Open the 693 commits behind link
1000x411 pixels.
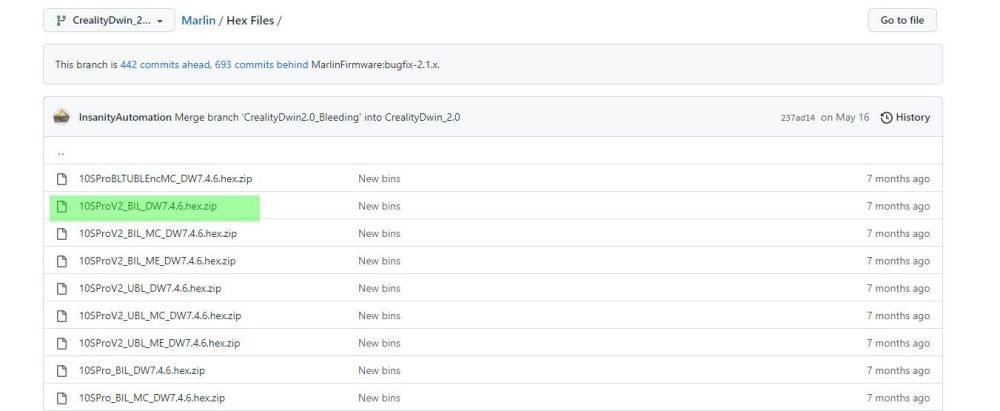point(261,64)
